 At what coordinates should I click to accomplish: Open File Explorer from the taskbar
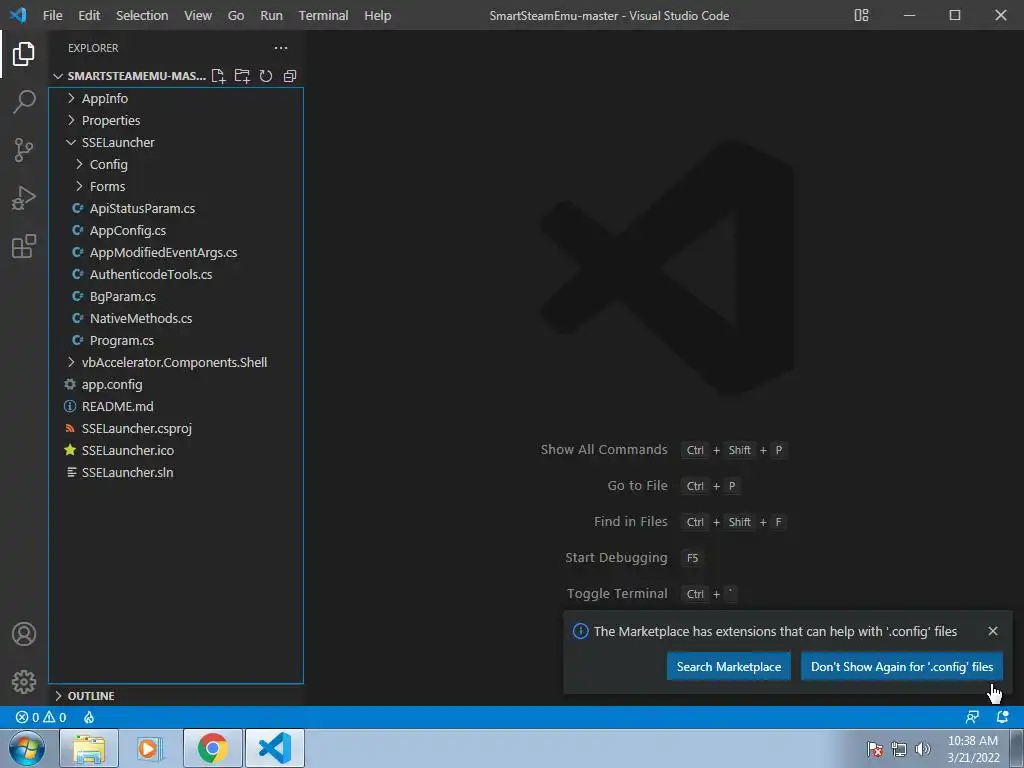[89, 748]
